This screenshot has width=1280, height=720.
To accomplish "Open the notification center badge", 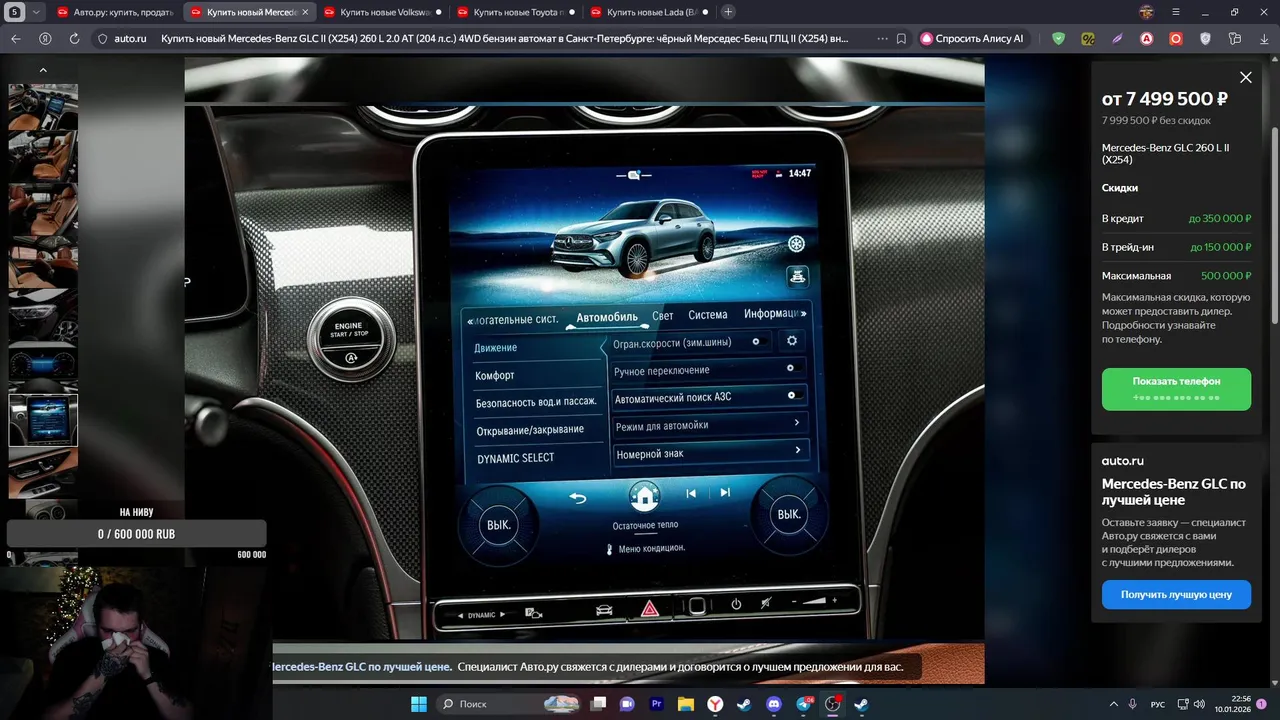I will pyautogui.click(x=1262, y=704).
